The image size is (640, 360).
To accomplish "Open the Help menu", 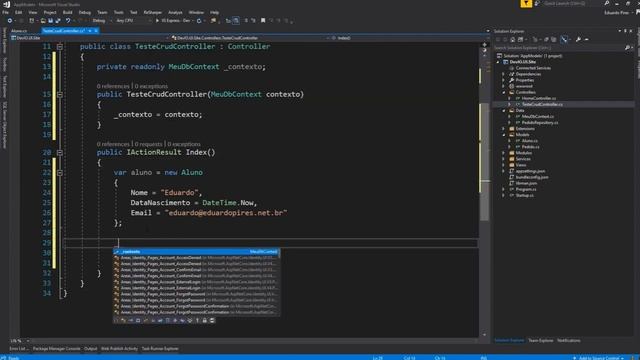I will pos(214,13).
